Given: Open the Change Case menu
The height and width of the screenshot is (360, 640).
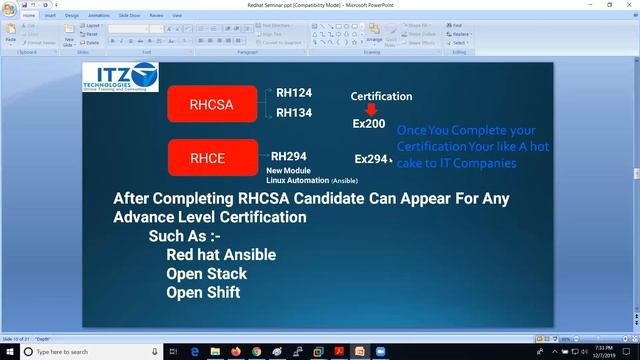Looking at the screenshot, I should click(x=171, y=41).
